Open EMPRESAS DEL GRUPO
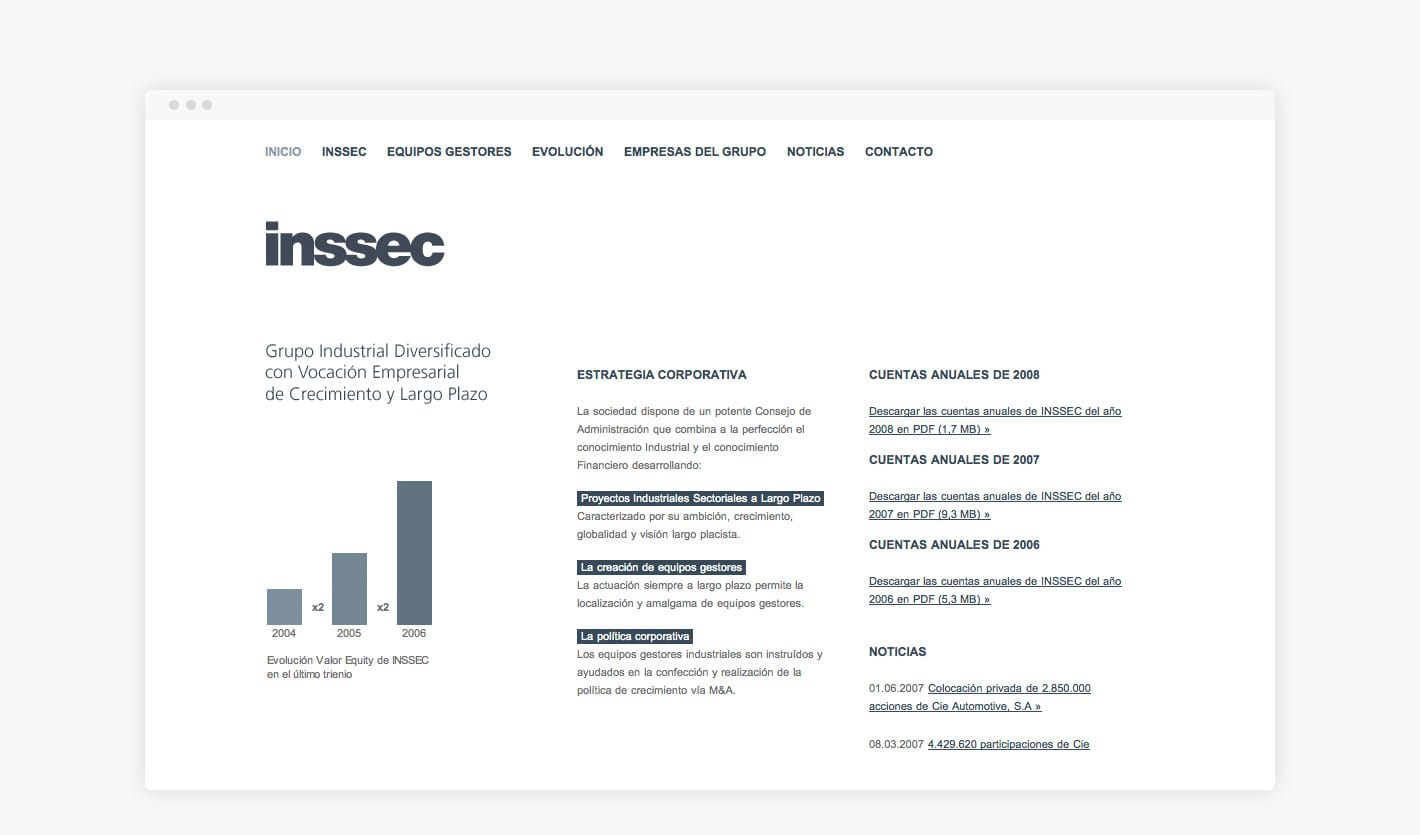The image size is (1420, 835). coord(694,151)
